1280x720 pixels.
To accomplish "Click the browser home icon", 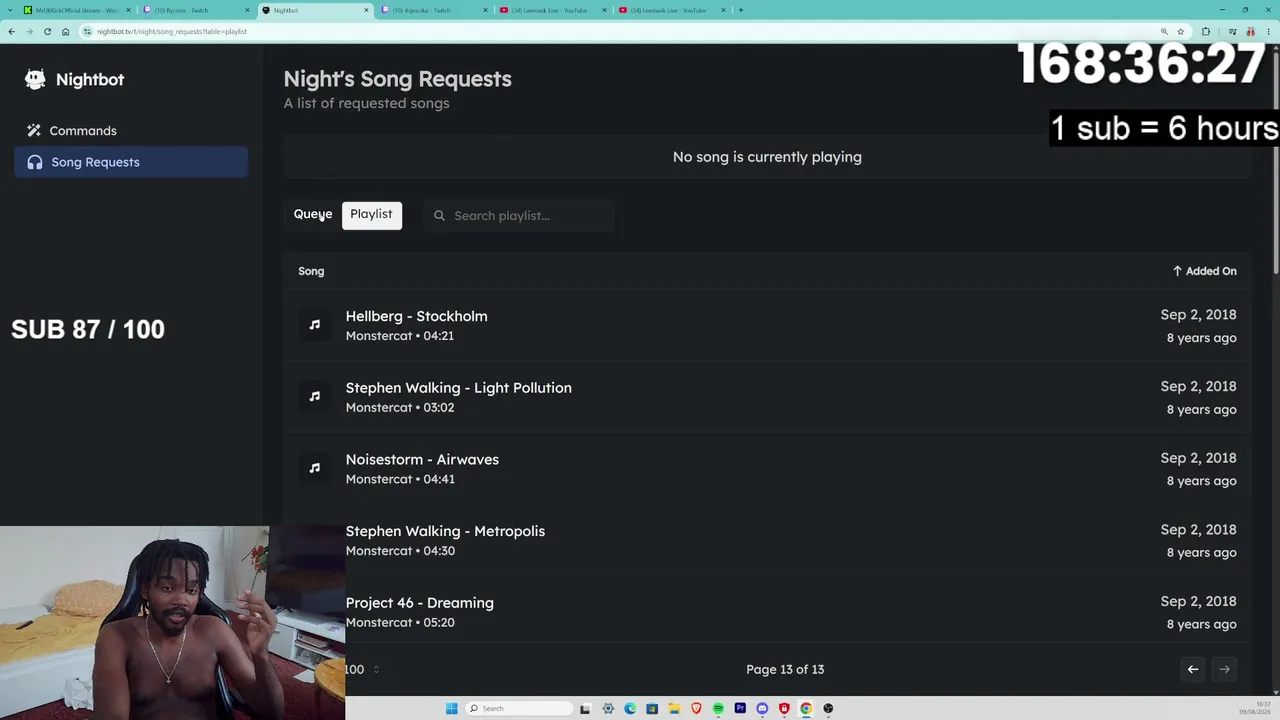I will (x=65, y=31).
